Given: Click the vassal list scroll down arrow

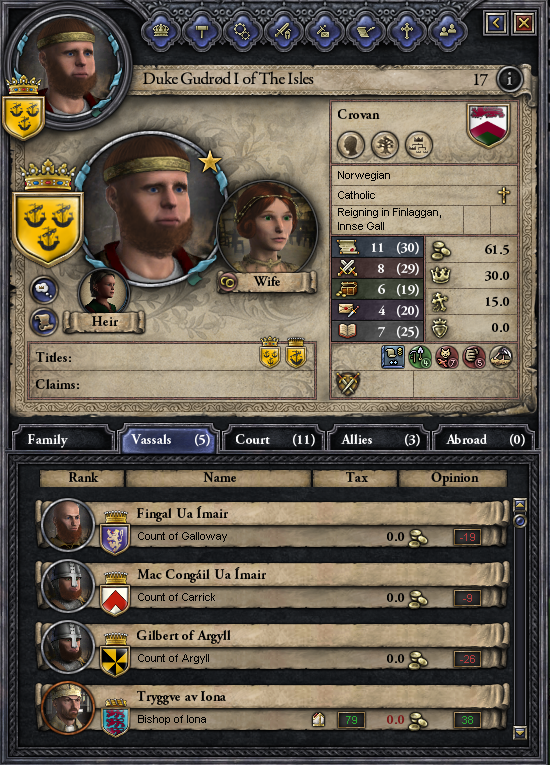Looking at the screenshot, I should pyautogui.click(x=520, y=732).
